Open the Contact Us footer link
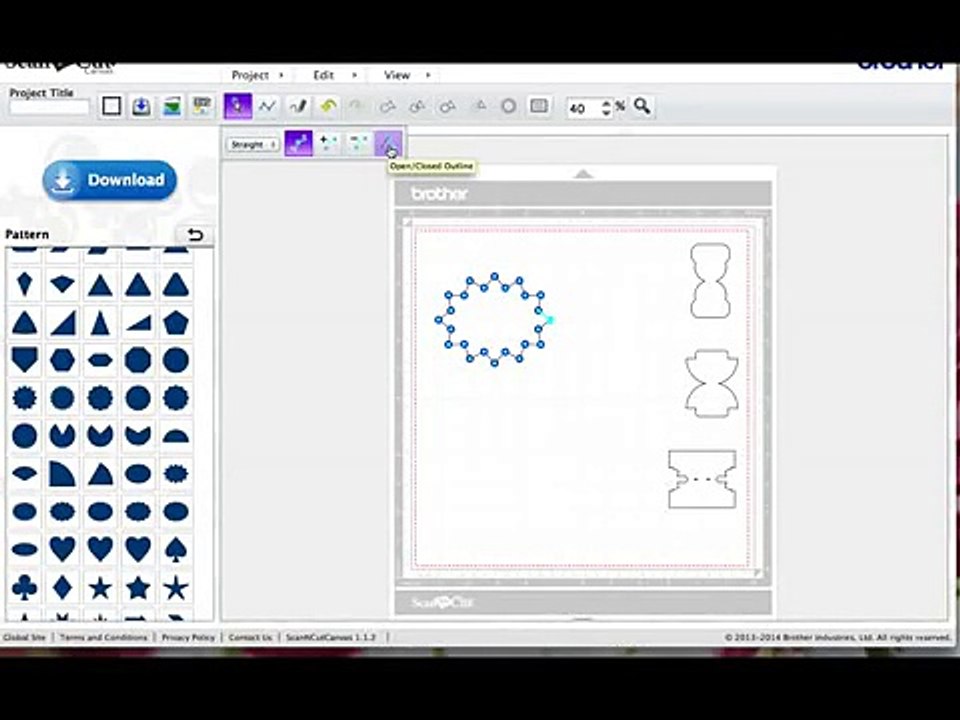960x720 pixels. [x=250, y=637]
